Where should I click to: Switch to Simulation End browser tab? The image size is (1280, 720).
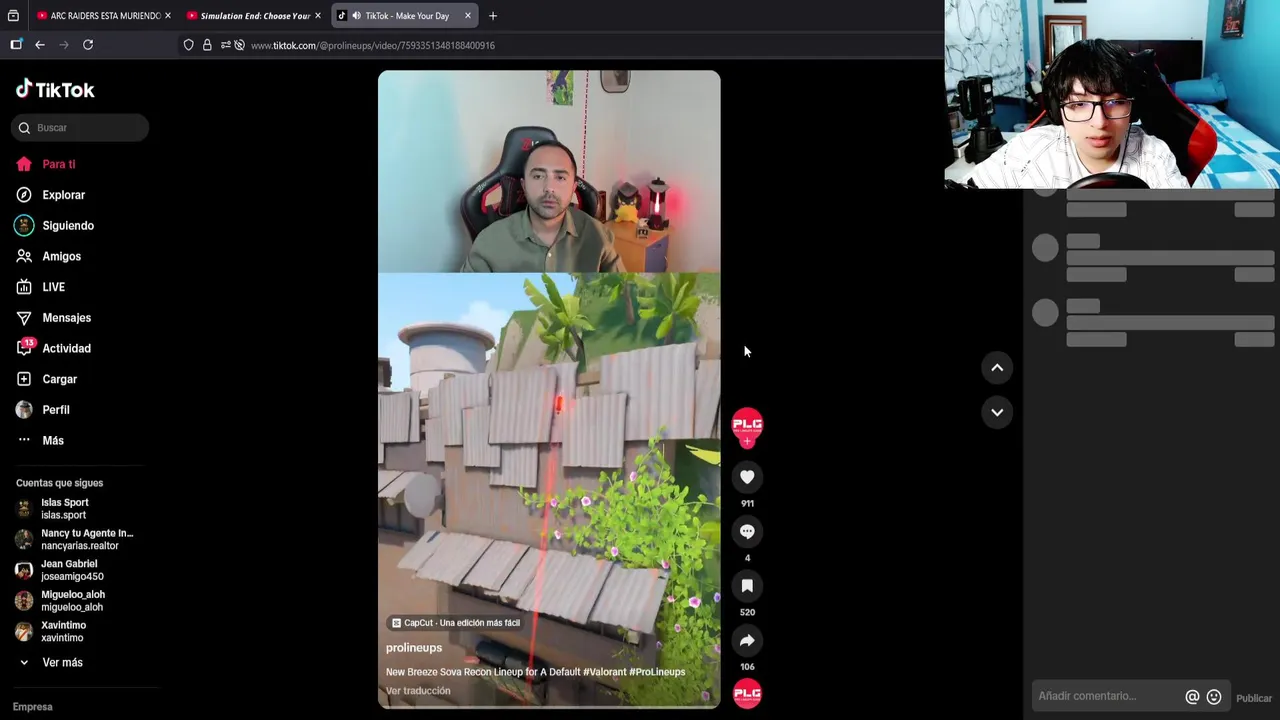tap(255, 16)
